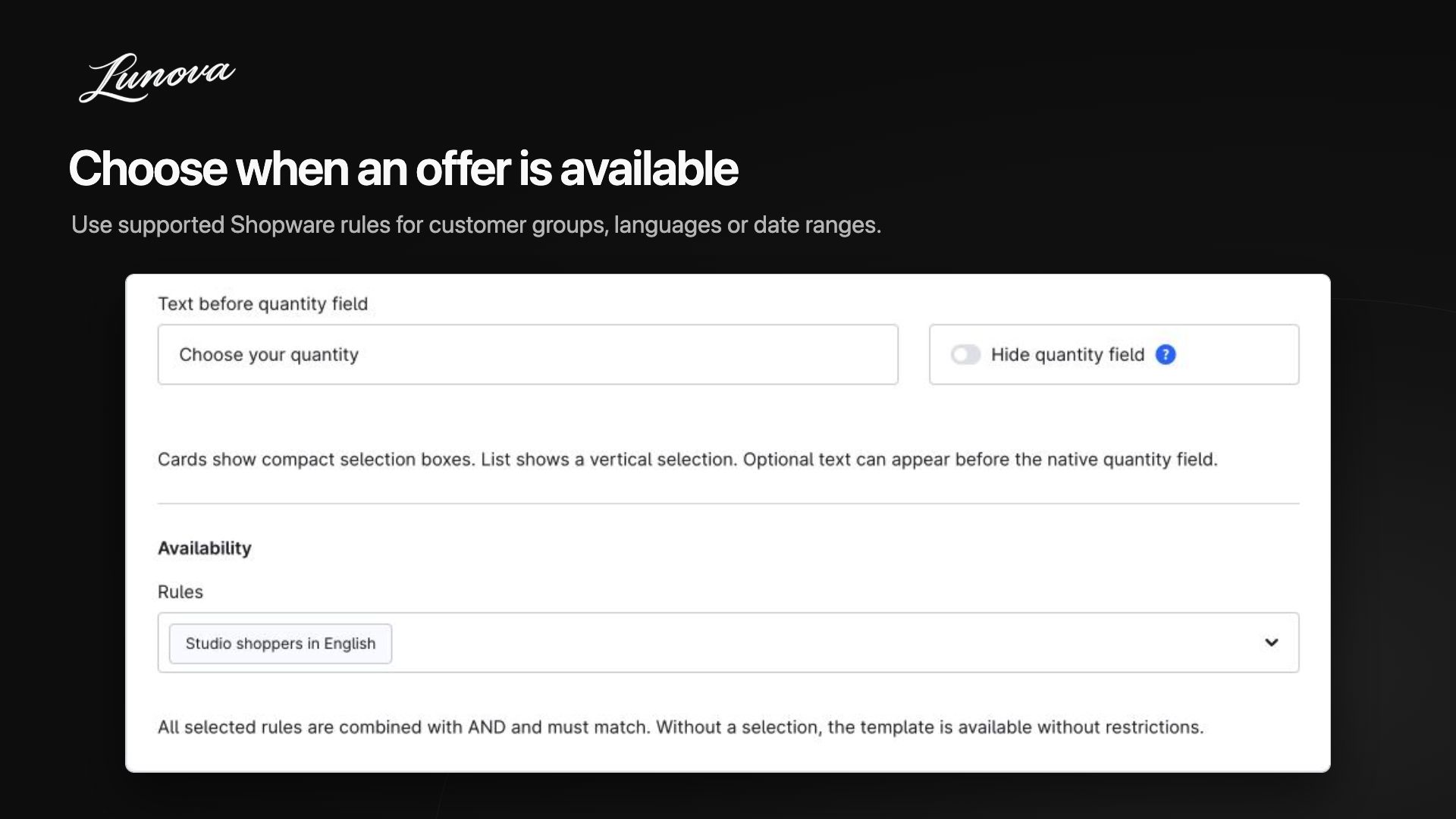This screenshot has height=819, width=1456.
Task: Click the Text before quantity field input
Action: tap(528, 355)
